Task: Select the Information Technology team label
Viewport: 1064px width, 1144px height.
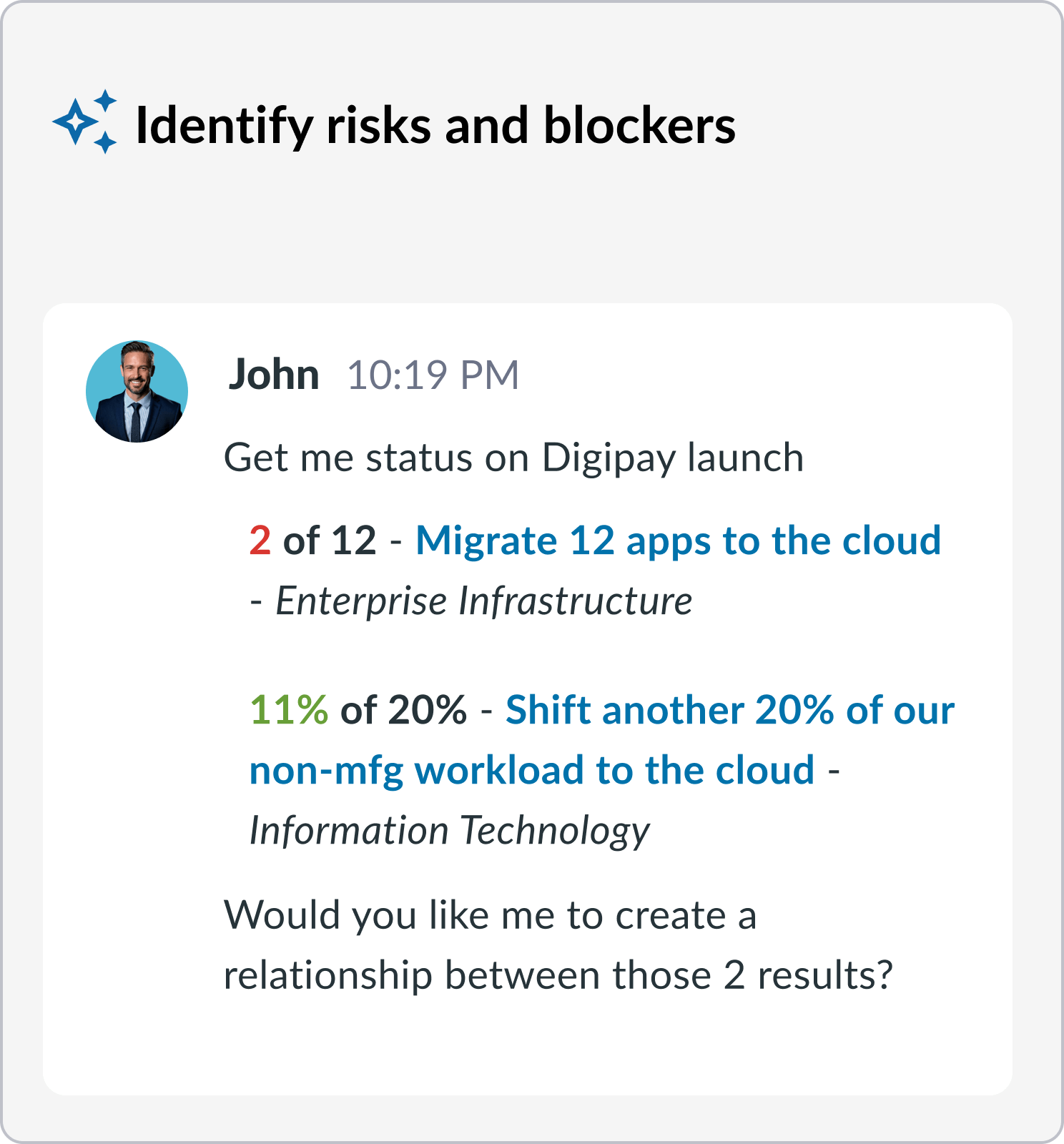Action: click(x=449, y=831)
